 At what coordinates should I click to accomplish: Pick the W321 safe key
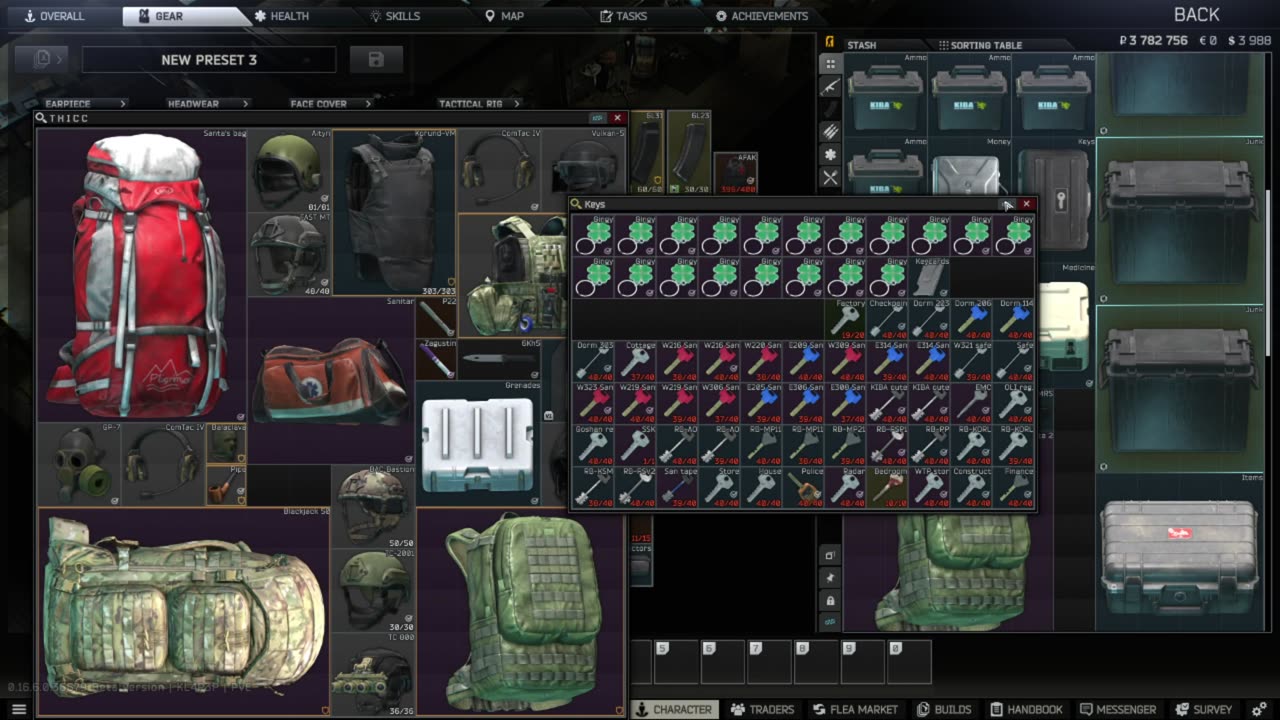[x=971, y=361]
